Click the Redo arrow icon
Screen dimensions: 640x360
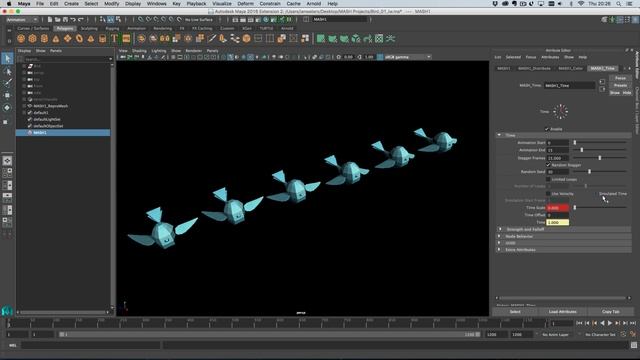tap(81, 20)
